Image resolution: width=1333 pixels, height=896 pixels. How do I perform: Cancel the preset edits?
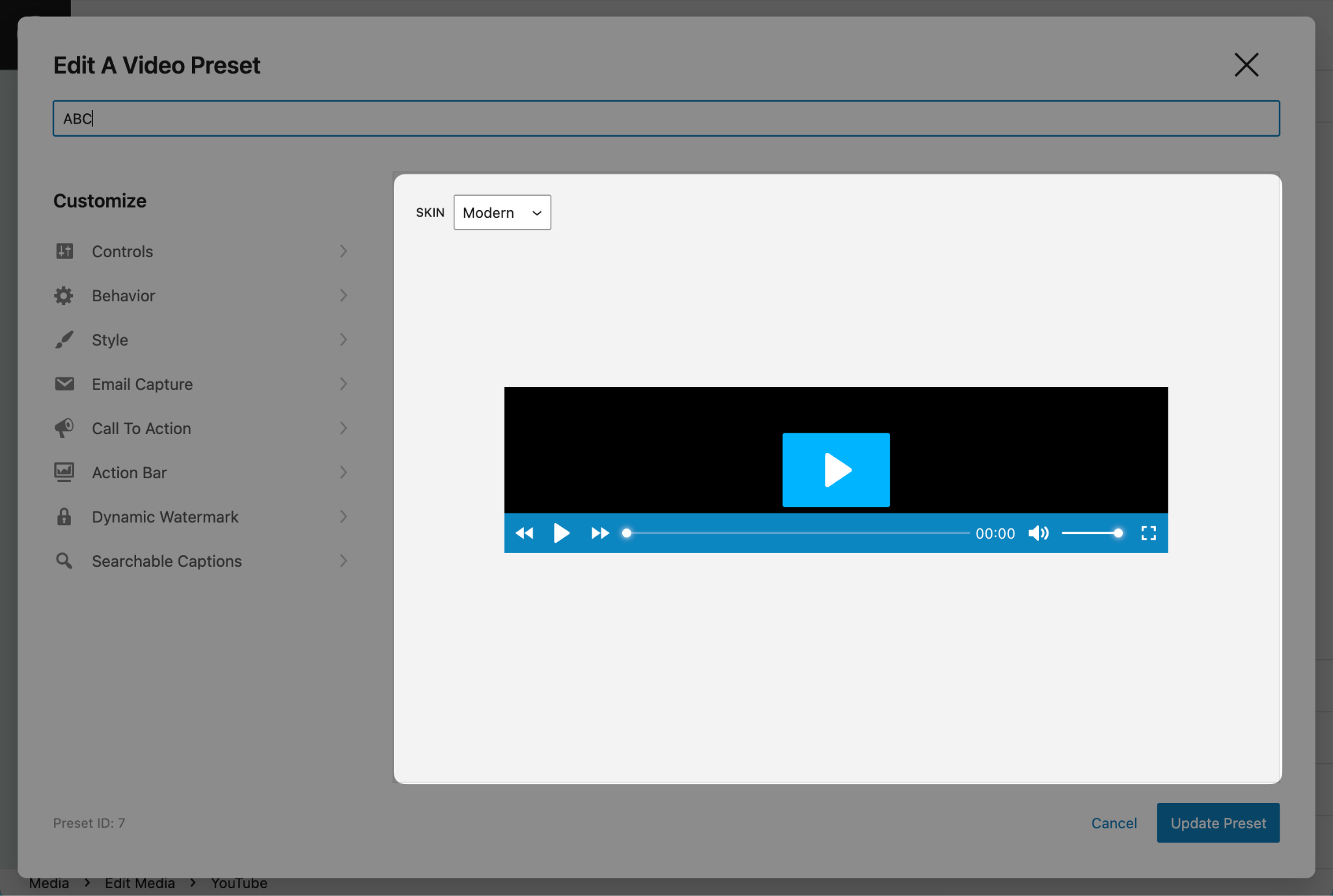(1114, 822)
